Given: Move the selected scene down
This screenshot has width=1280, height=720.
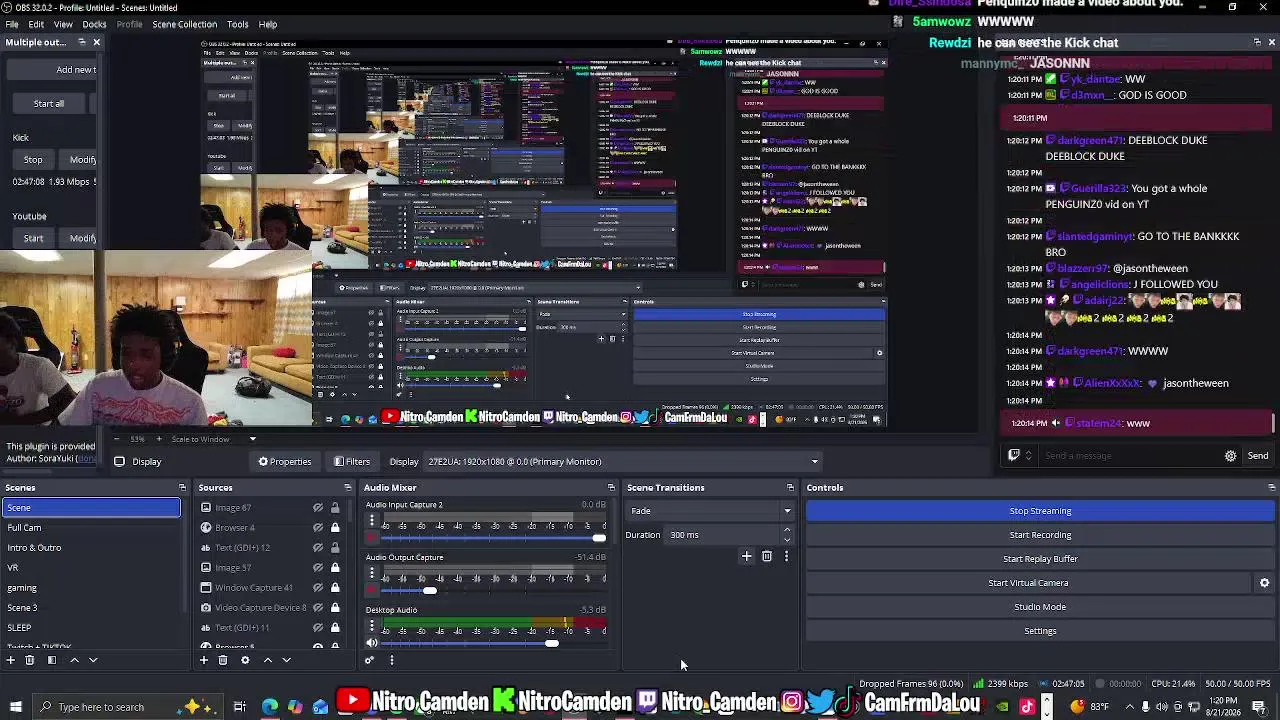Looking at the screenshot, I should (x=93, y=660).
